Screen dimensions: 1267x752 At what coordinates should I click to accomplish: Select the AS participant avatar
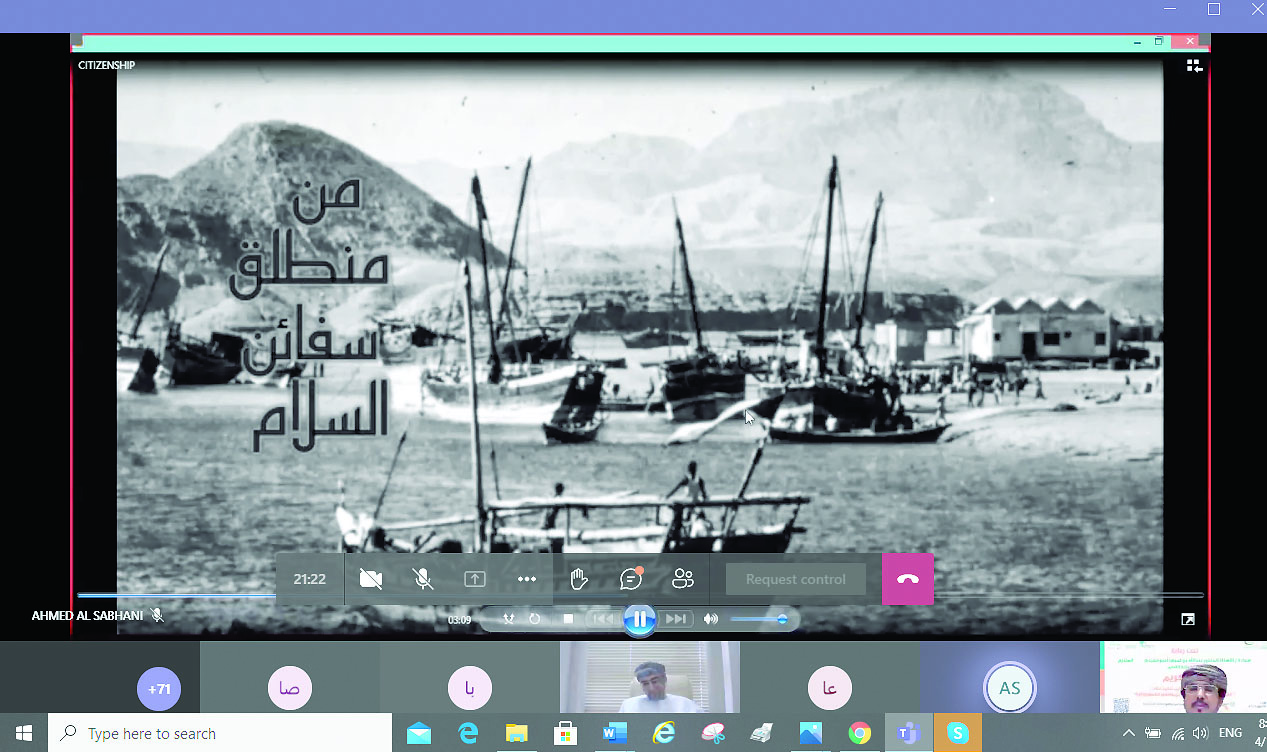(x=1009, y=689)
